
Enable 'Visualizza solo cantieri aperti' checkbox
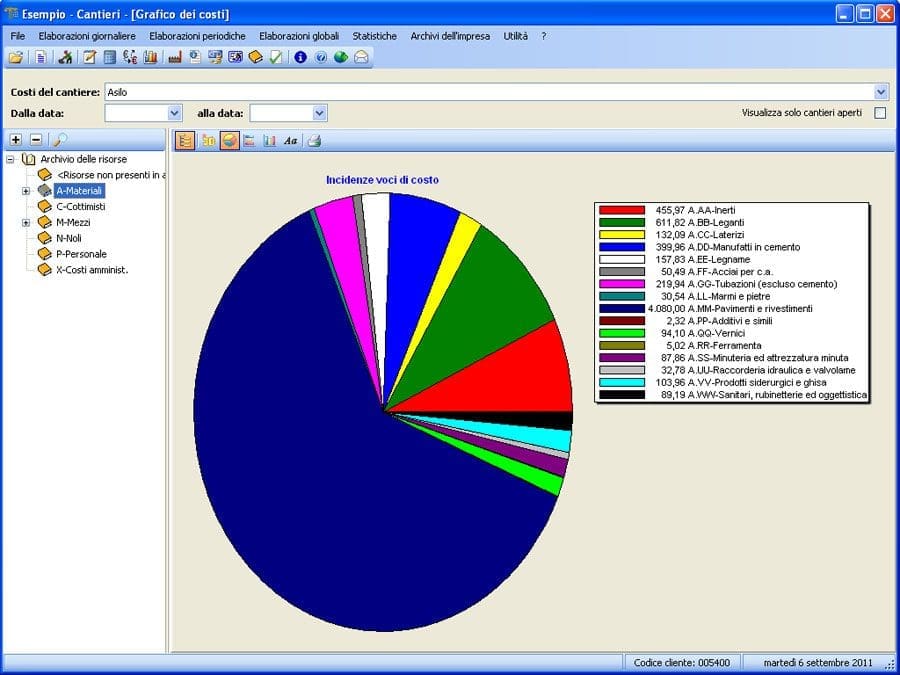pos(880,113)
